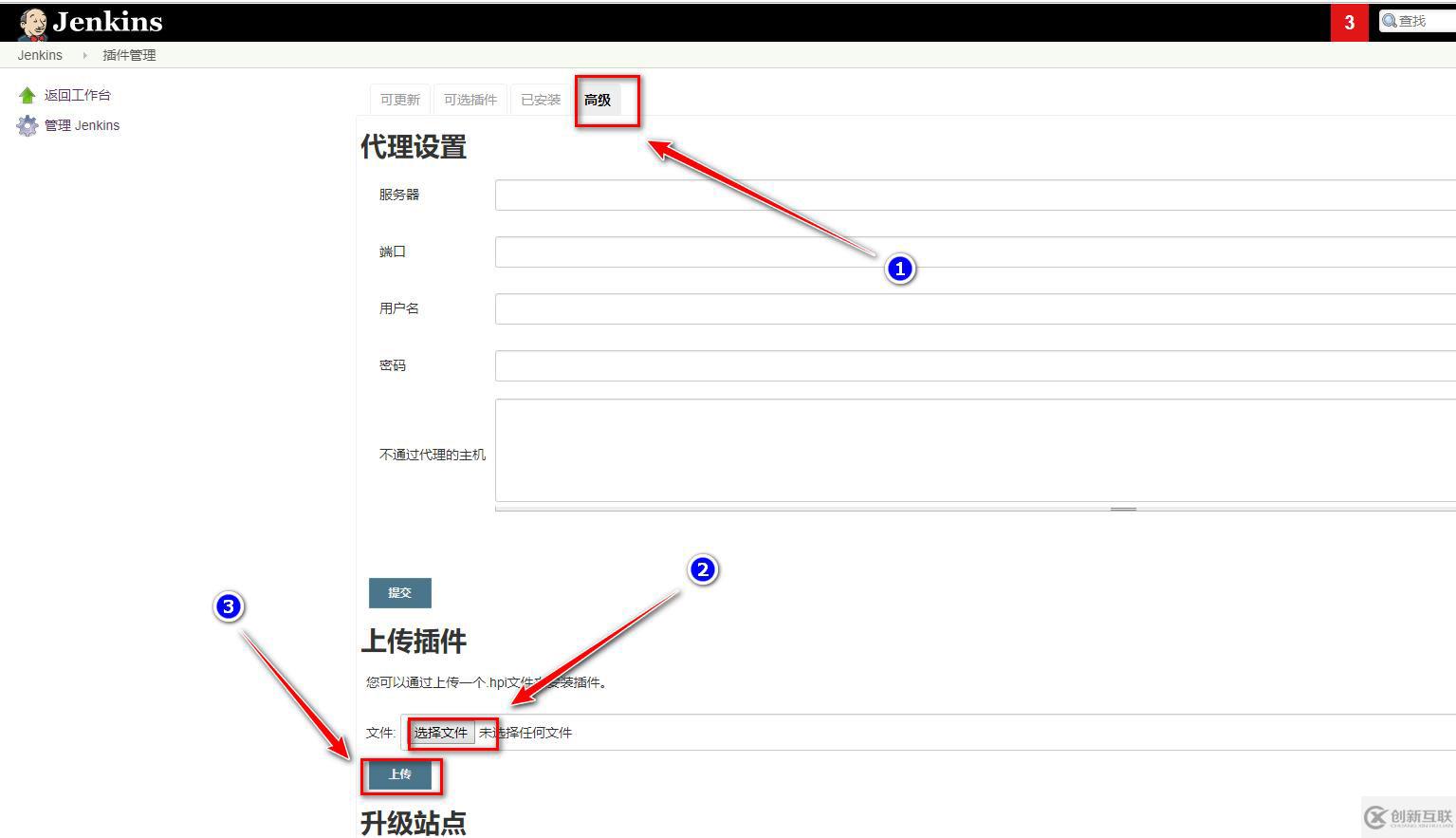Click into the 端口 input field
The height and width of the screenshot is (838, 1456).
tap(975, 251)
